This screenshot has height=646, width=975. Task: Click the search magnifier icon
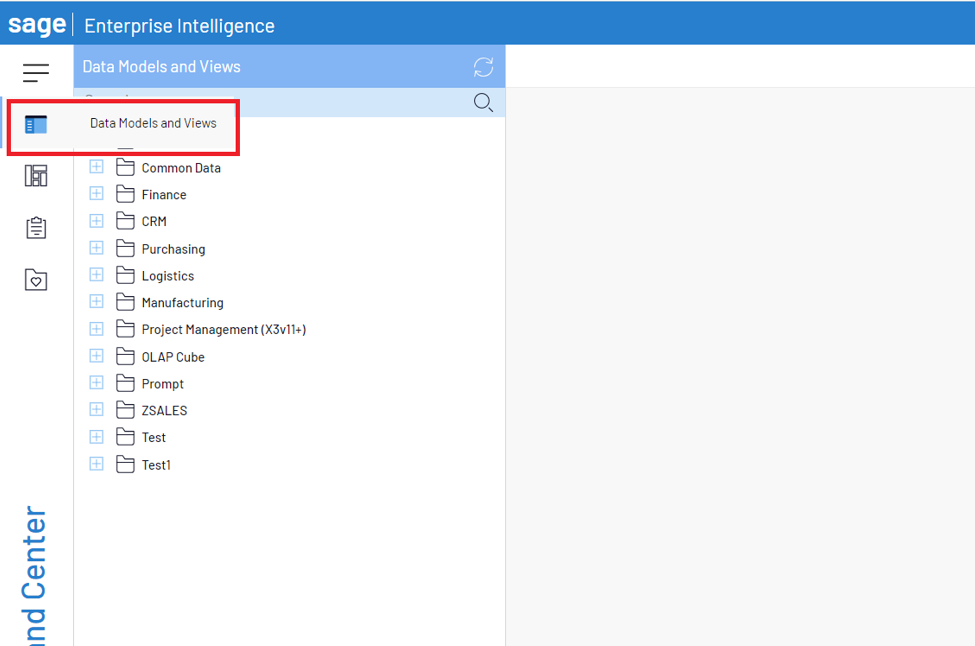pyautogui.click(x=483, y=102)
